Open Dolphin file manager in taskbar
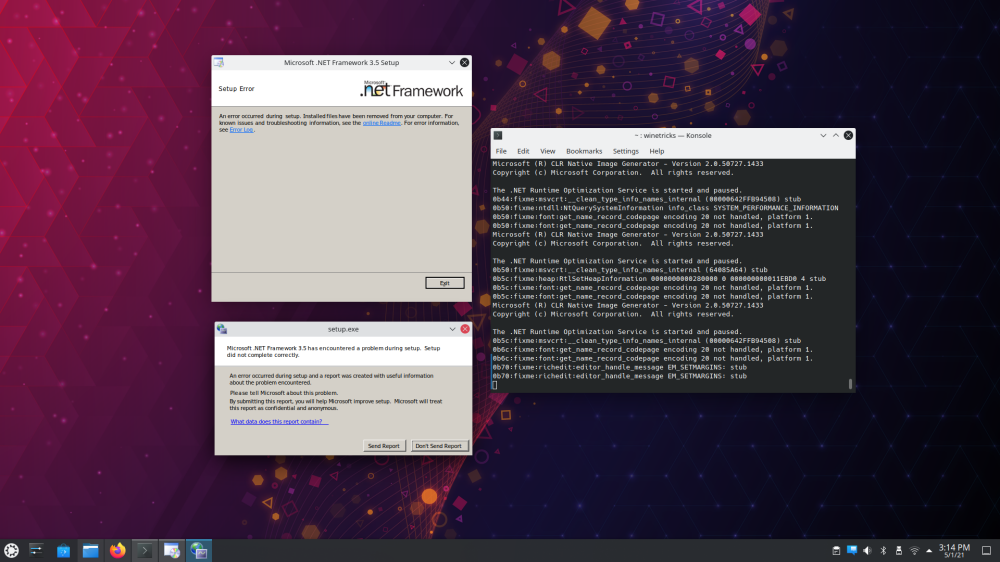The width and height of the screenshot is (1000, 562). (x=91, y=550)
